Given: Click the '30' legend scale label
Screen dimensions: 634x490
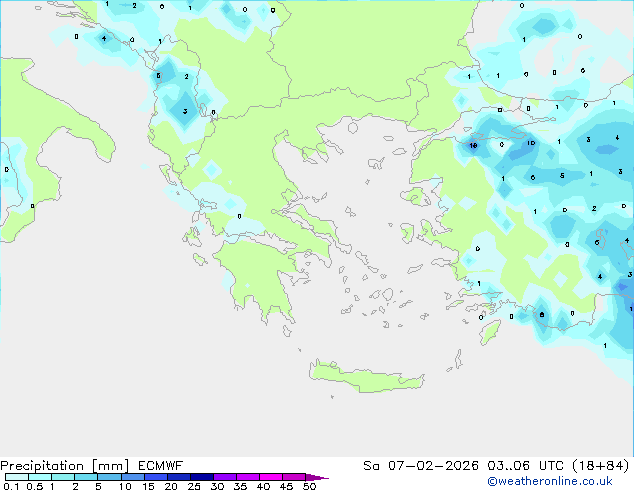Looking at the screenshot, I should tap(217, 486).
